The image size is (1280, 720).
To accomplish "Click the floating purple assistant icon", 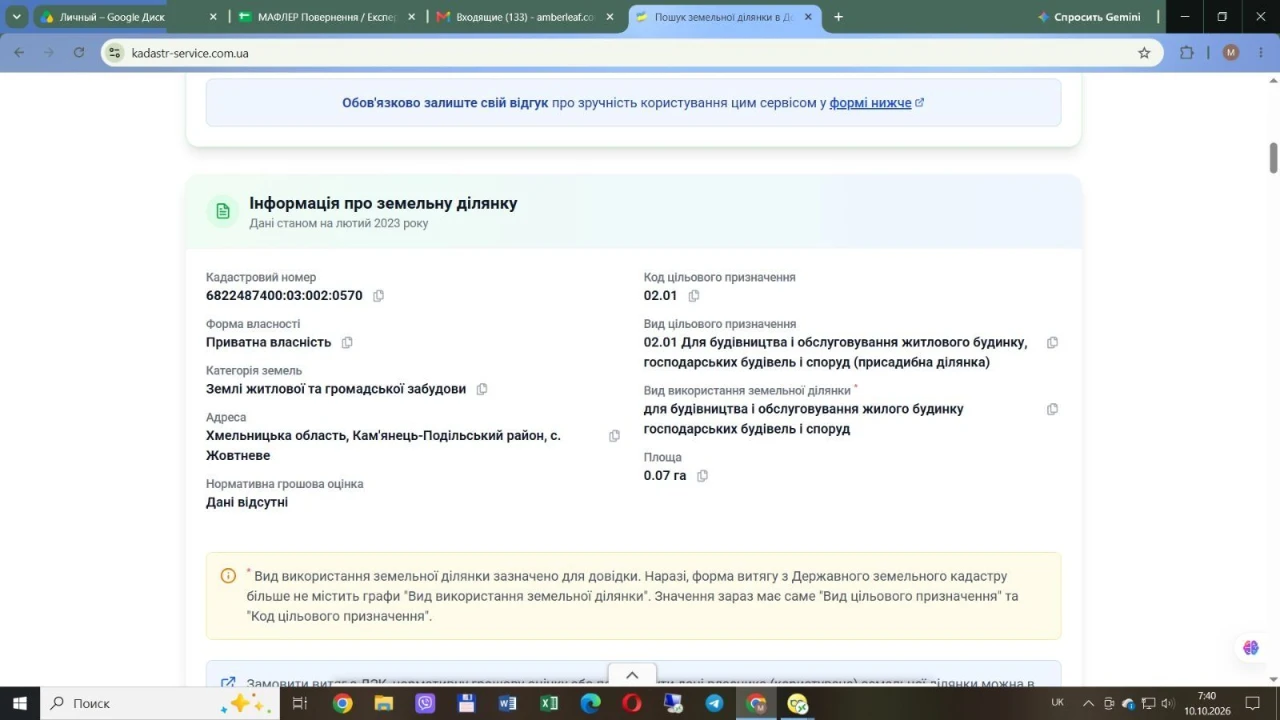I will tap(1250, 648).
